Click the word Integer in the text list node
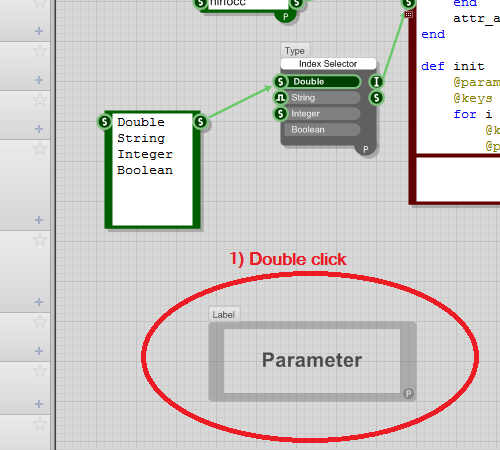Viewport: 500px width, 450px height. 145,154
